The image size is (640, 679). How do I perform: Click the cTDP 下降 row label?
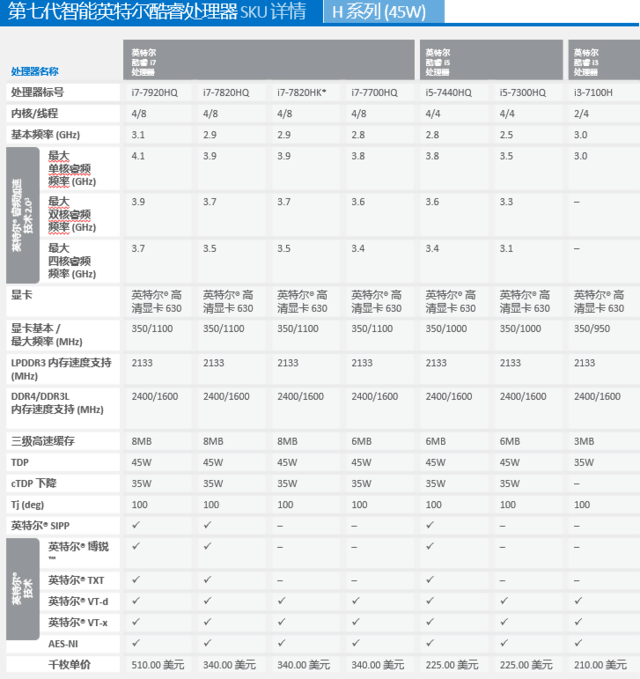tap(34, 483)
